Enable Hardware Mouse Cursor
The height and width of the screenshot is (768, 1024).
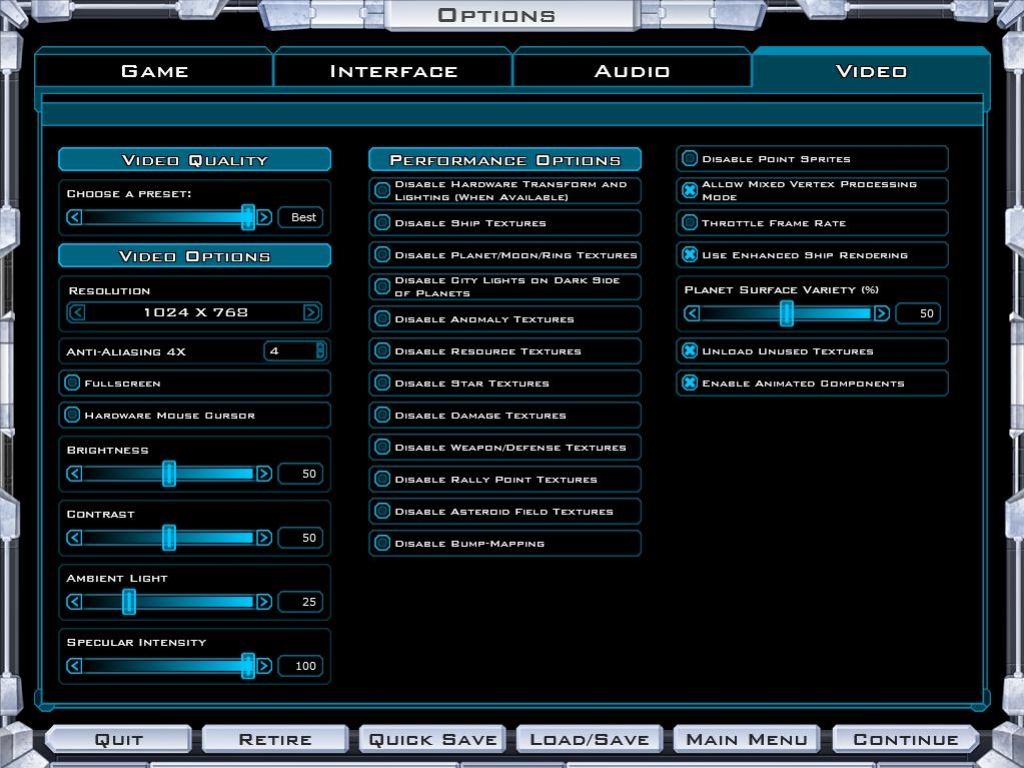[72, 415]
